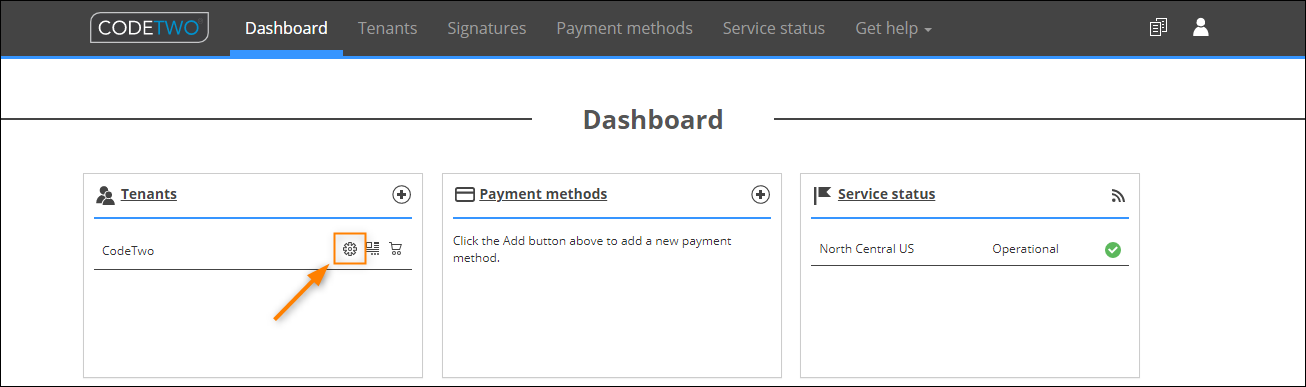
Task: Add a new tenant with plus icon
Action: click(401, 195)
